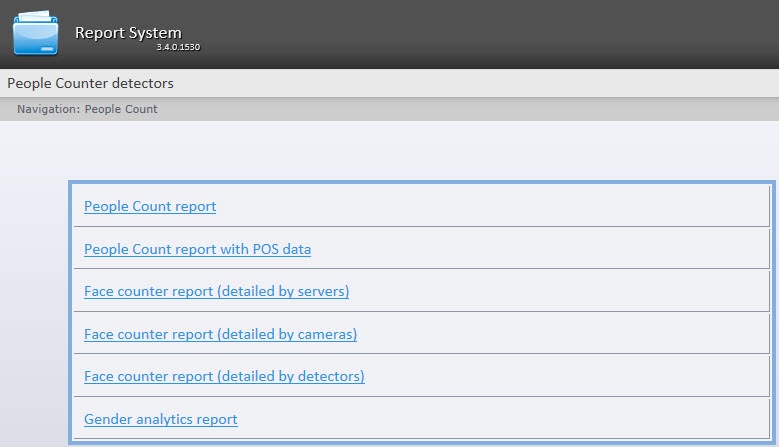Open the Gender analytics report link
The width and height of the screenshot is (779, 447).
coord(161,419)
